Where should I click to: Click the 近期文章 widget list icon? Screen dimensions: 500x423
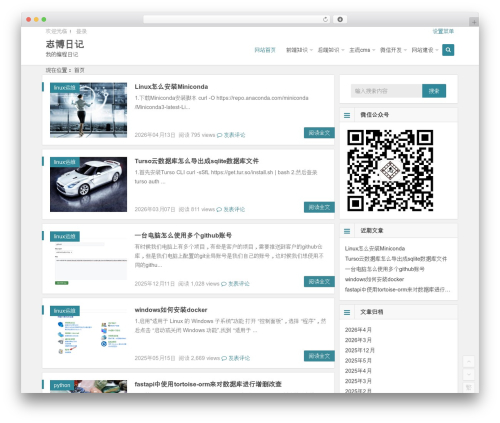(347, 231)
